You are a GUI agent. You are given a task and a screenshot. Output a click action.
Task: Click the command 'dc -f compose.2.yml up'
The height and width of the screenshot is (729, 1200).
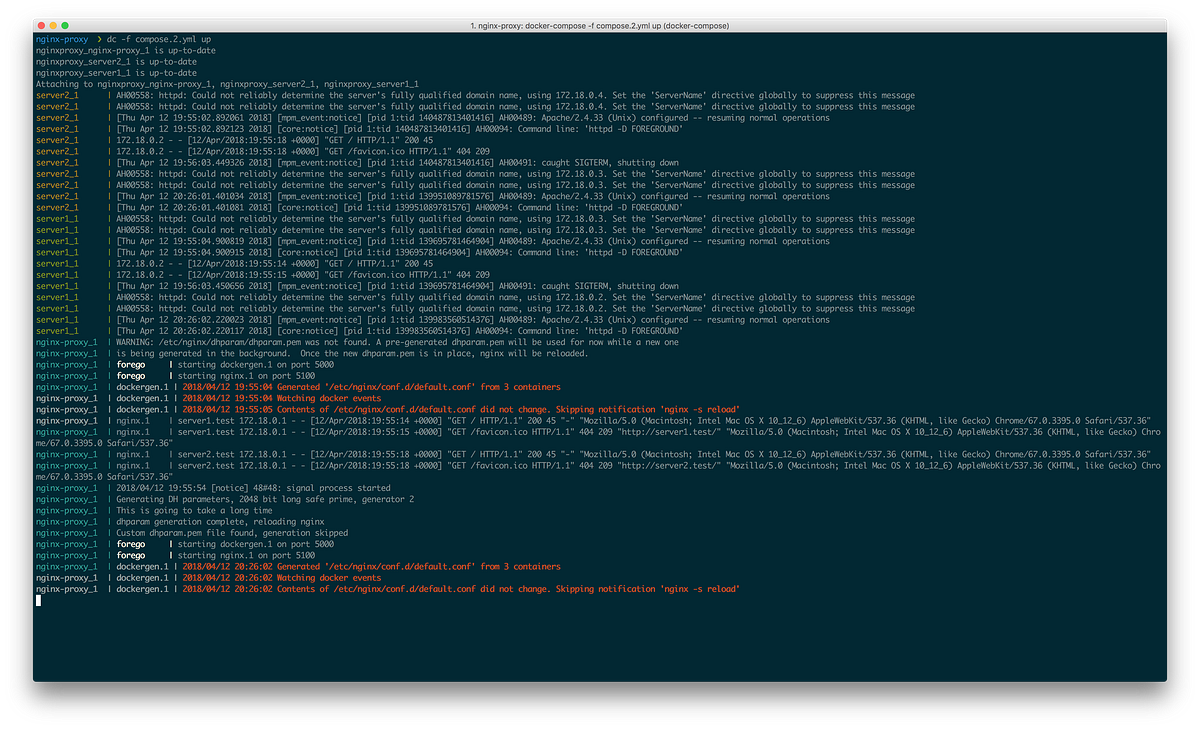click(158, 39)
